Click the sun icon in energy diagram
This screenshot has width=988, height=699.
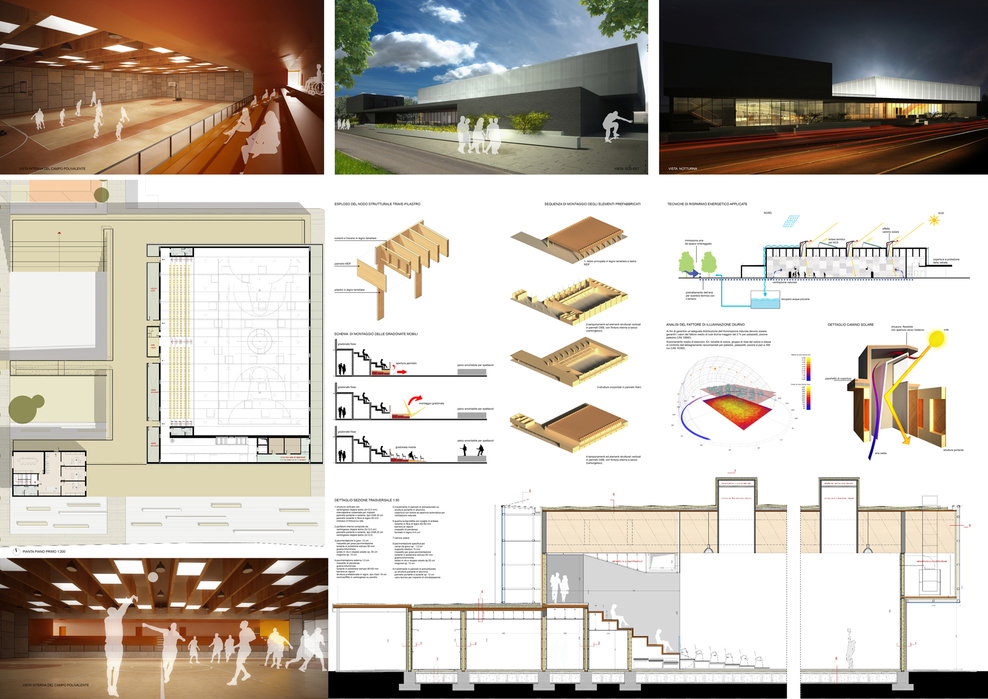pos(933,220)
